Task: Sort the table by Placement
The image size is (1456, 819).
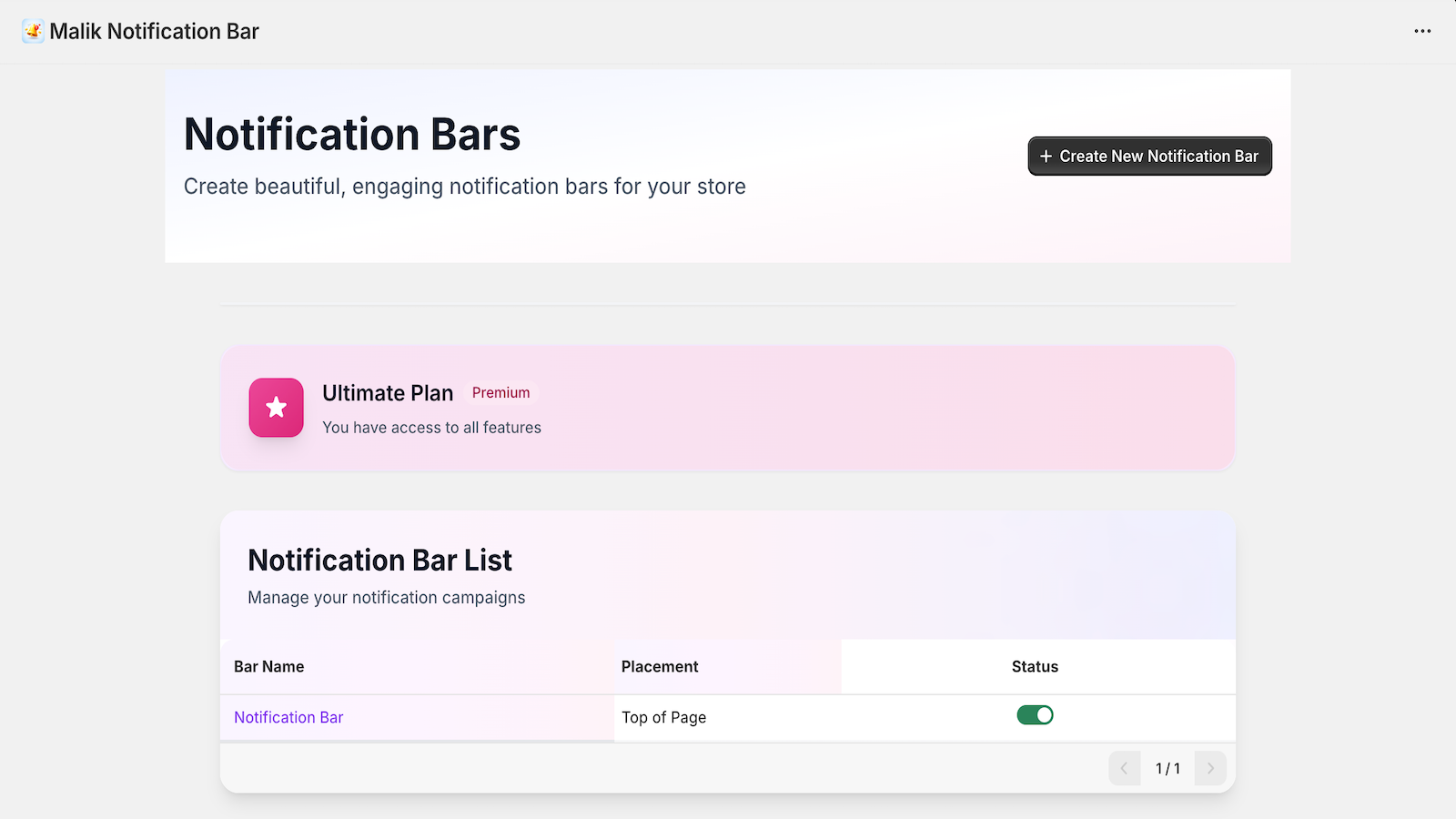Action: click(x=660, y=666)
